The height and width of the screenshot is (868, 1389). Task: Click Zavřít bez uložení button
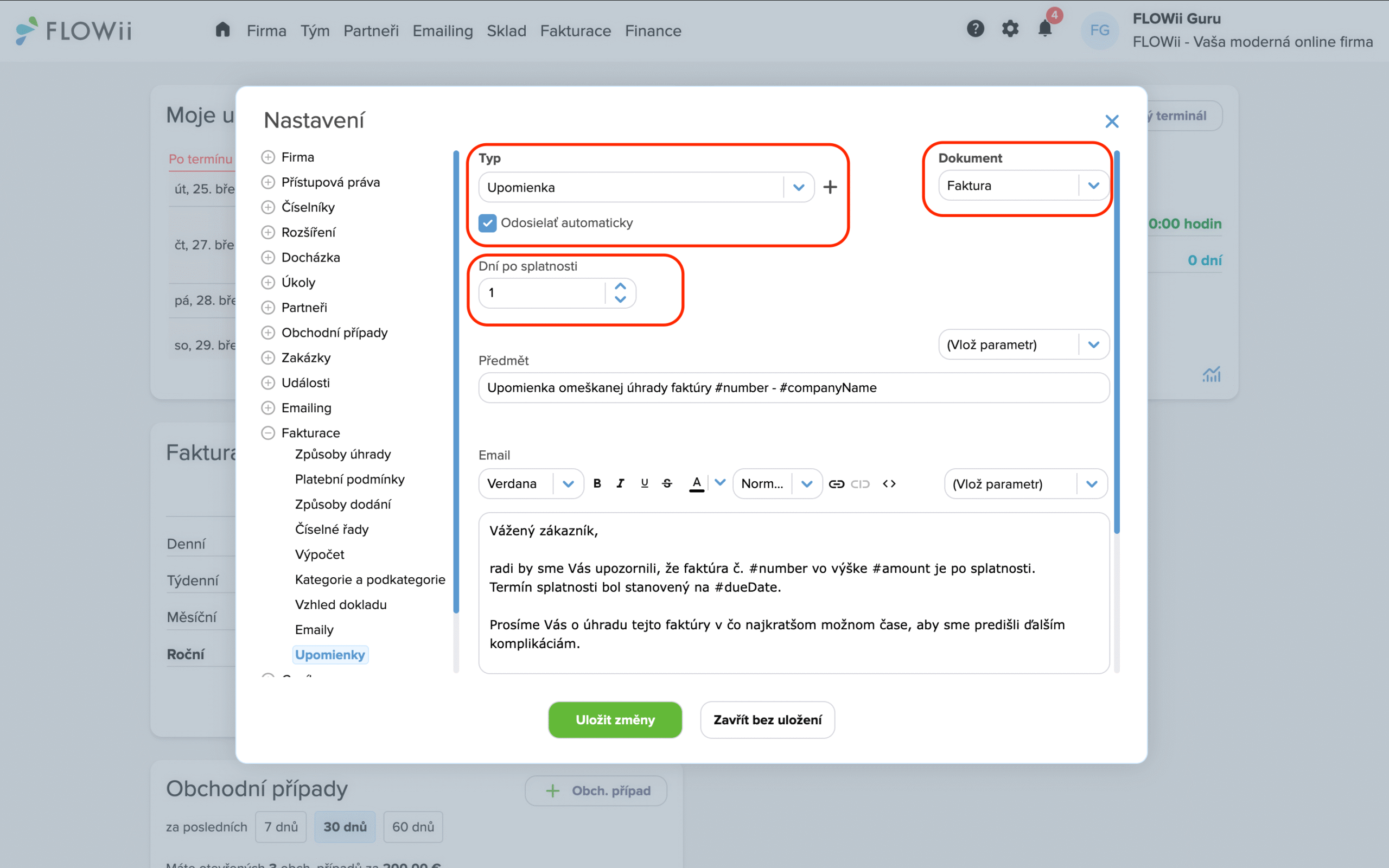click(767, 720)
